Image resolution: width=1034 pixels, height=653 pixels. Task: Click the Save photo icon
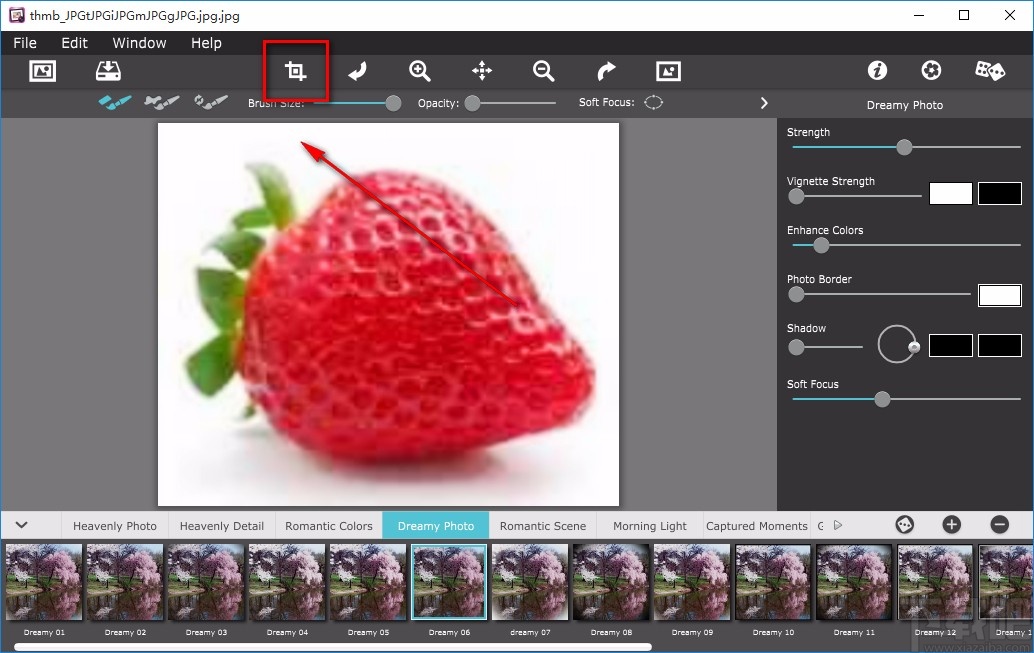[108, 71]
